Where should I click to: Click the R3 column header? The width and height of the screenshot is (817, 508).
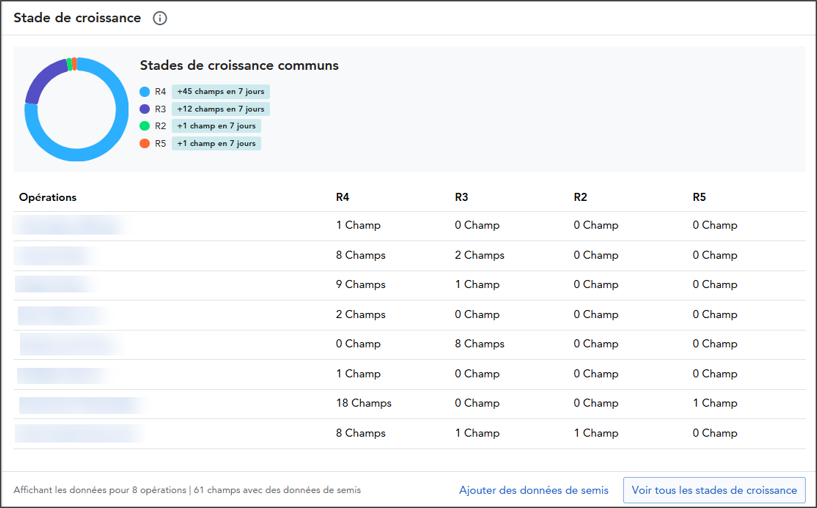tap(461, 197)
